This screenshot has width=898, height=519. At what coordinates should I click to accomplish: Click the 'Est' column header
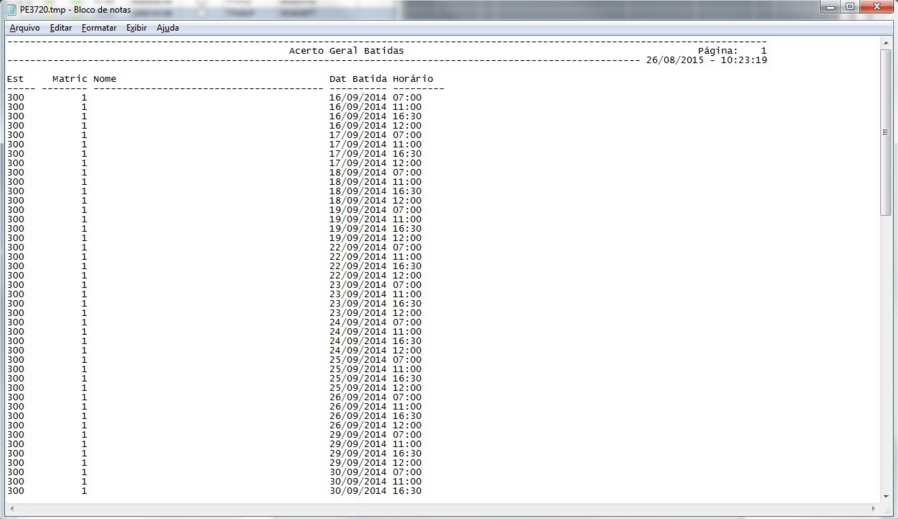click(15, 78)
